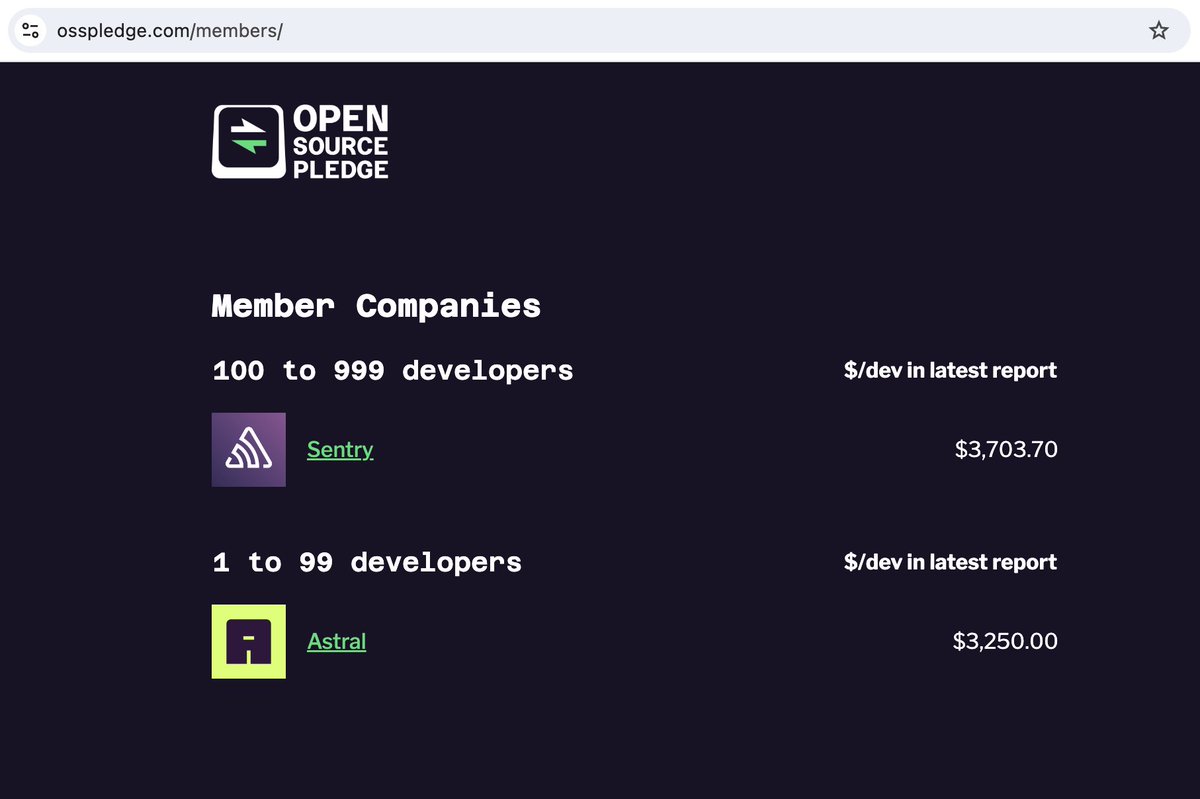Bookmark the page using the star icon
The width and height of the screenshot is (1200, 799).
pos(1159,30)
